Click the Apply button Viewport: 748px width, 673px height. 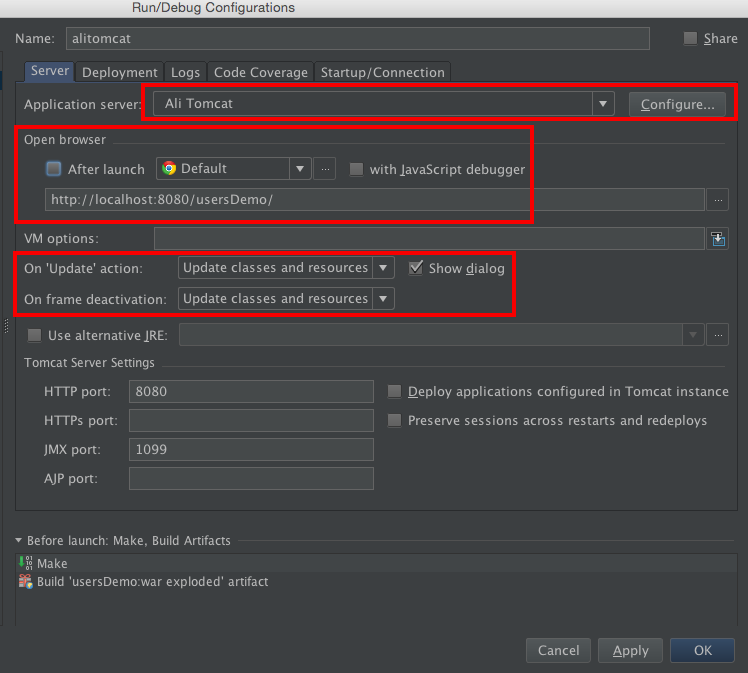pyautogui.click(x=630, y=651)
